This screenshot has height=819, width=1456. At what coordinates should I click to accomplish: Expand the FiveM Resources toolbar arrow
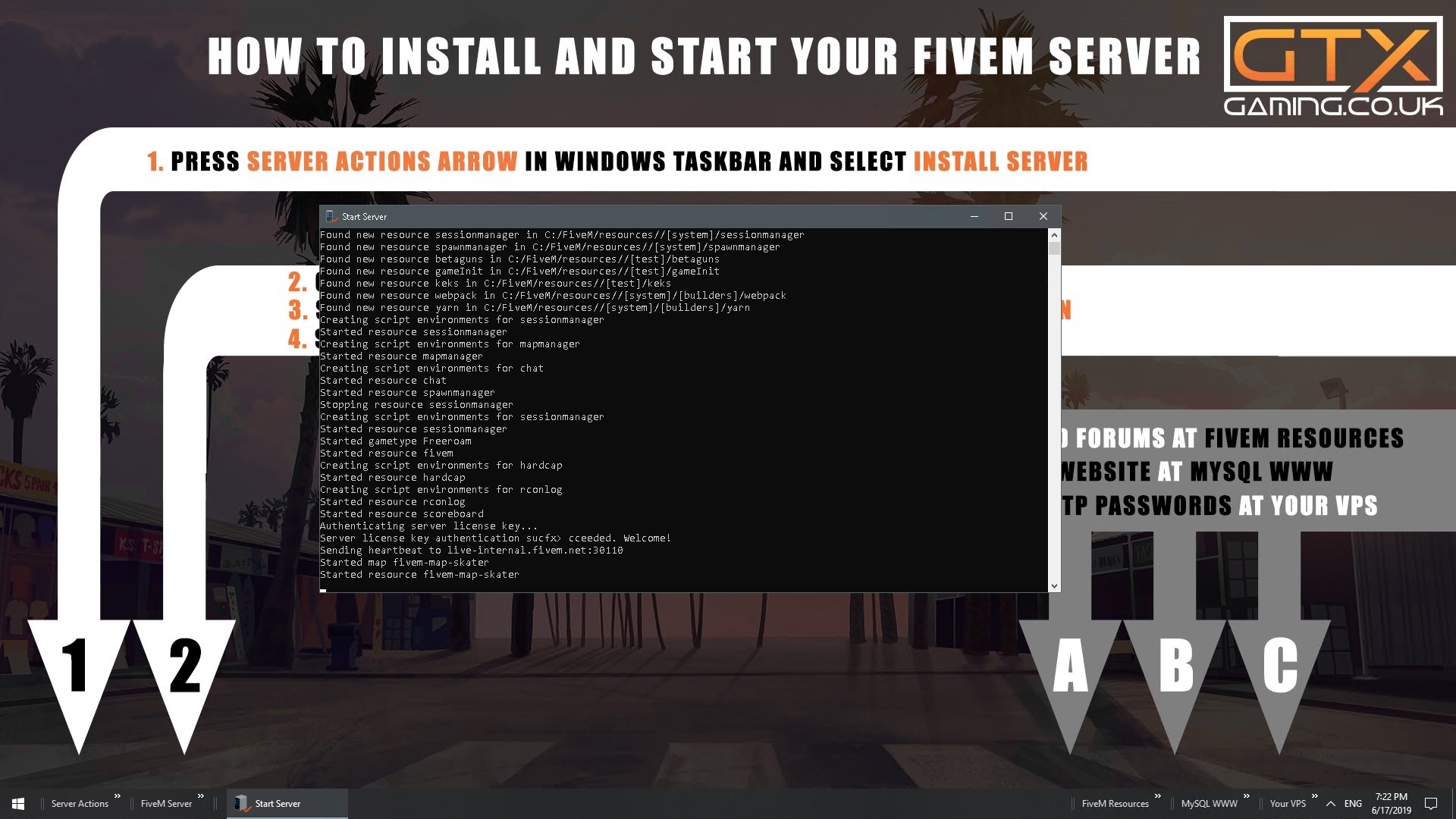[1158, 795]
